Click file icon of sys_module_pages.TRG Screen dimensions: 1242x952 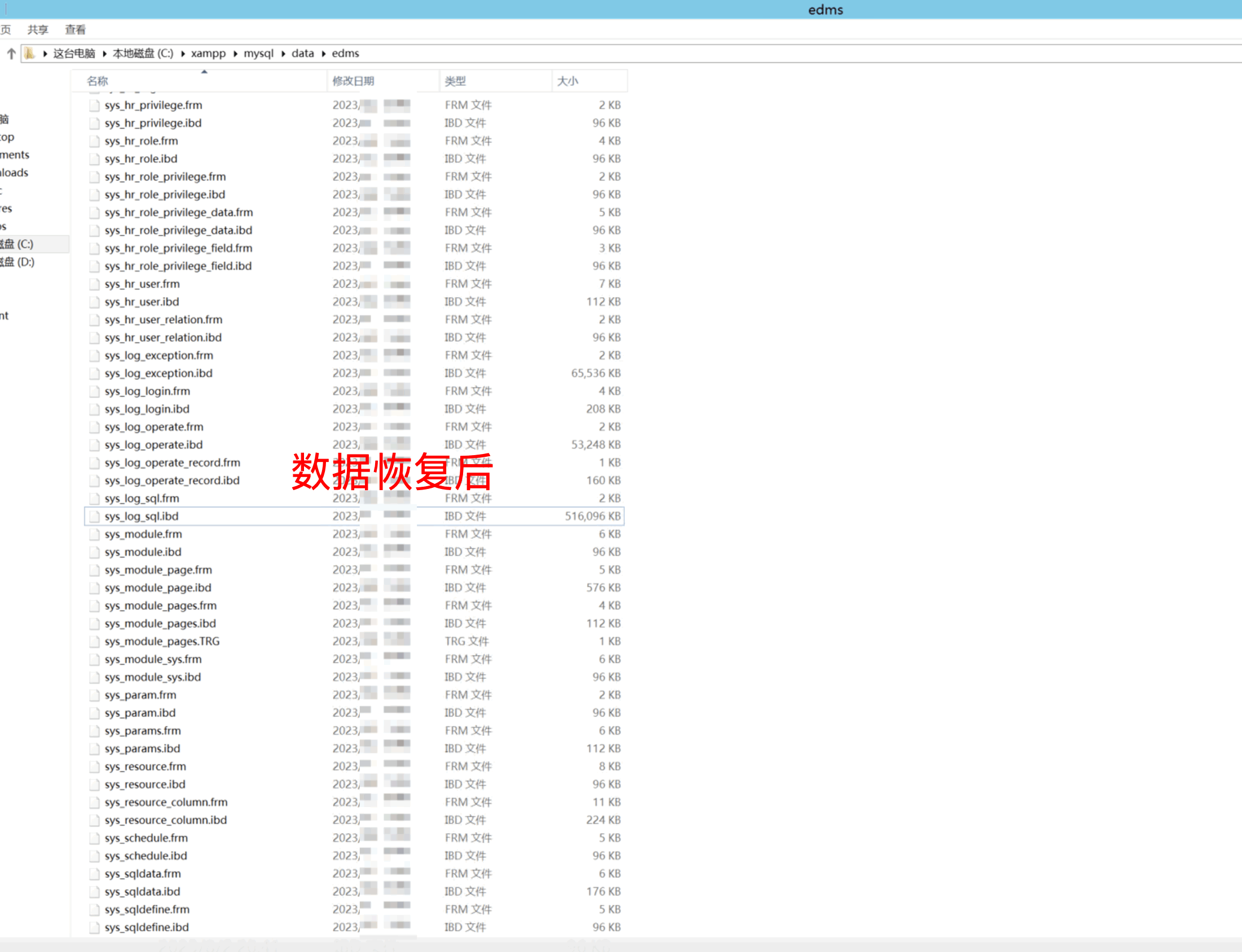(x=94, y=642)
